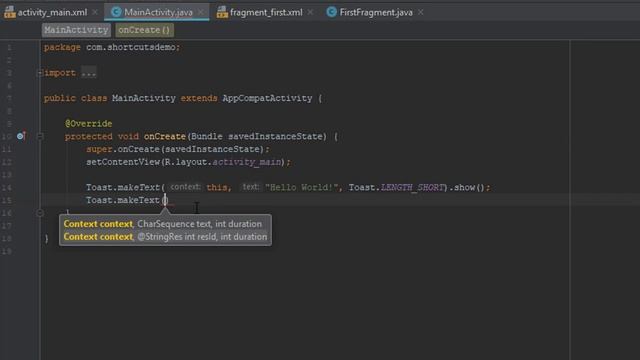This screenshot has width=640, height=360.
Task: Click the onCreate() breadcrumb
Action: coord(144,30)
